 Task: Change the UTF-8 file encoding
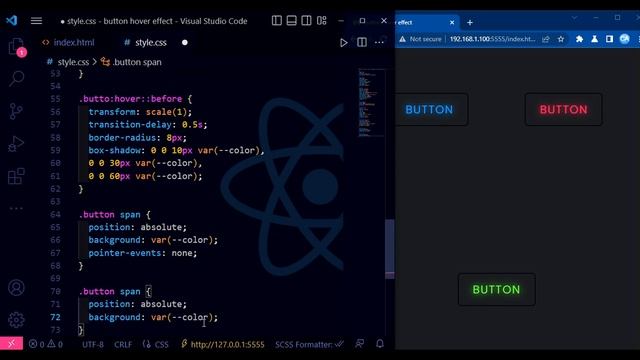pyautogui.click(x=93, y=344)
